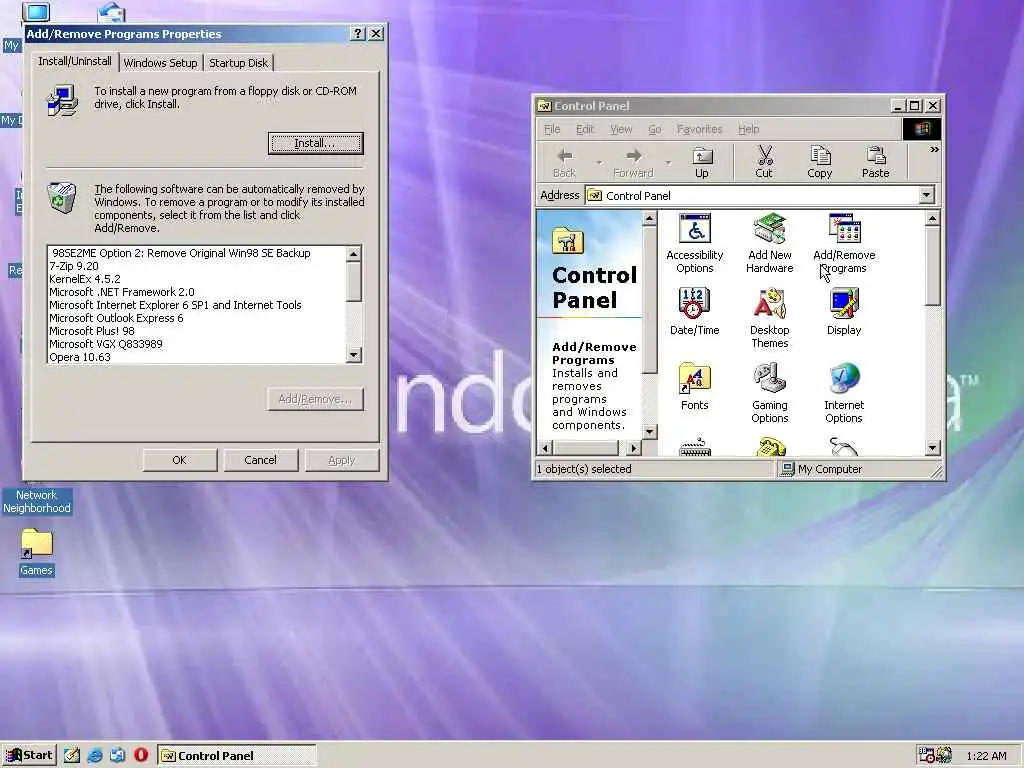Select Add/Remove Programs icon in Control Panel

point(844,243)
